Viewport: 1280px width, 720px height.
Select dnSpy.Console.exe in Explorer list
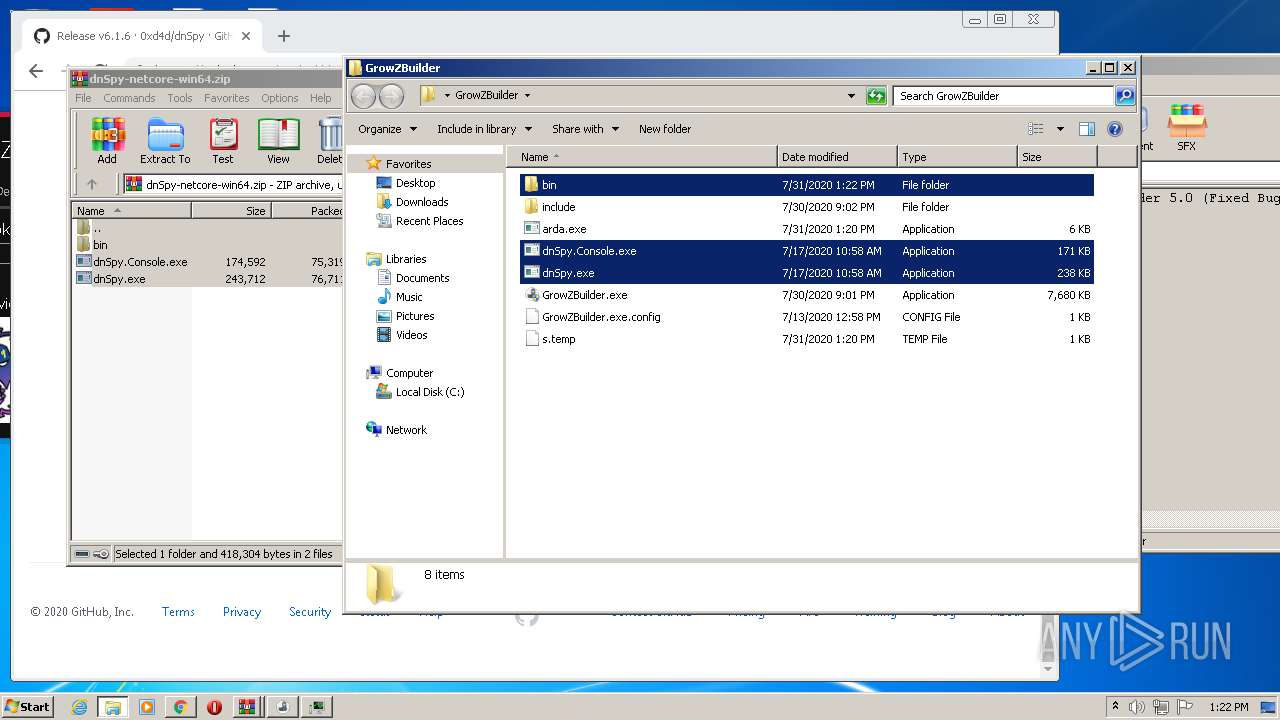click(x=806, y=251)
